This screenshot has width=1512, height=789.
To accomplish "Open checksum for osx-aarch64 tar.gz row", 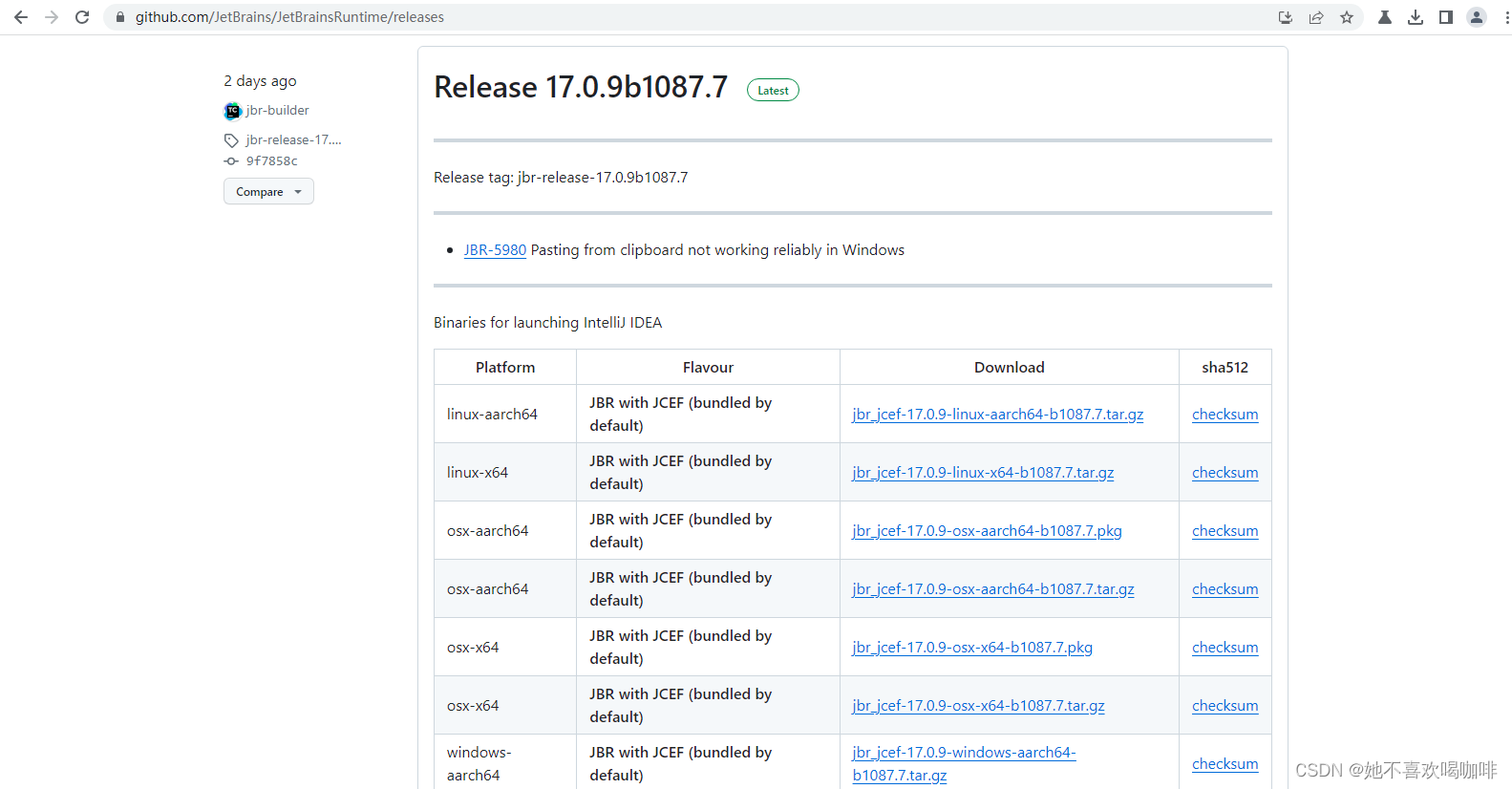I will tap(1225, 589).
